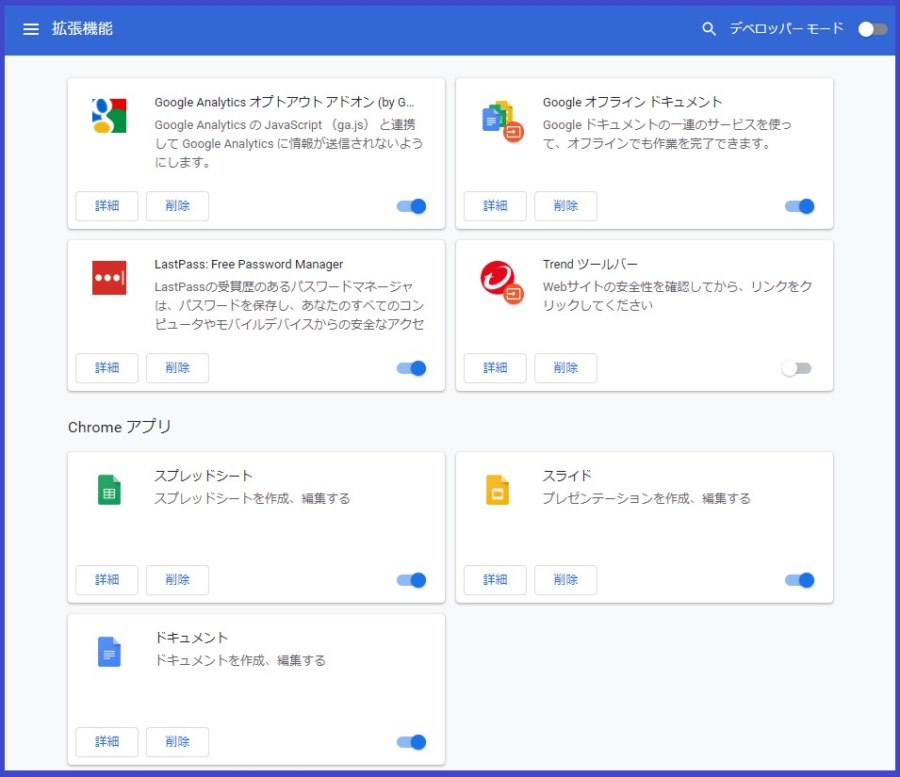The width and height of the screenshot is (900, 777).
Task: Click the search extensions magnifier icon
Action: tap(709, 29)
